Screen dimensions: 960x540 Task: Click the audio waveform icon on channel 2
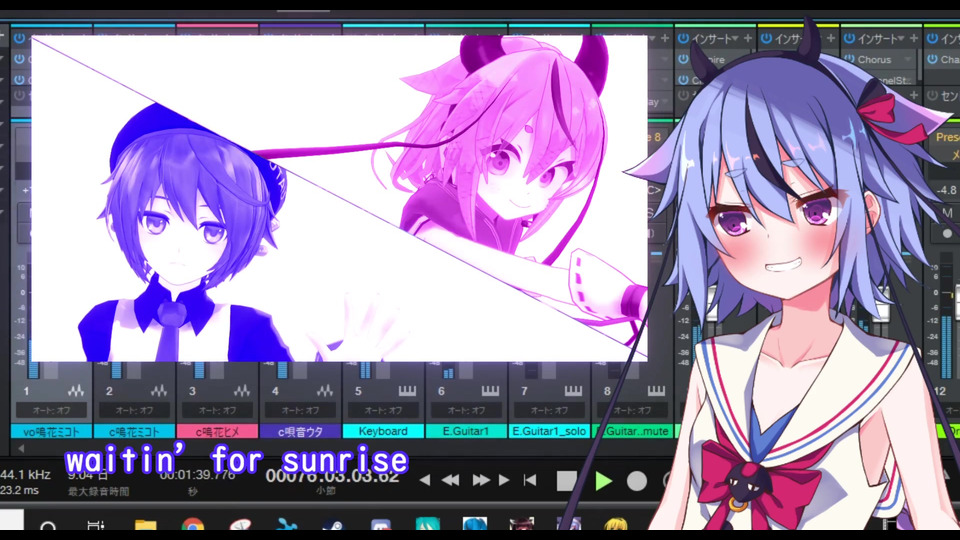[159, 391]
